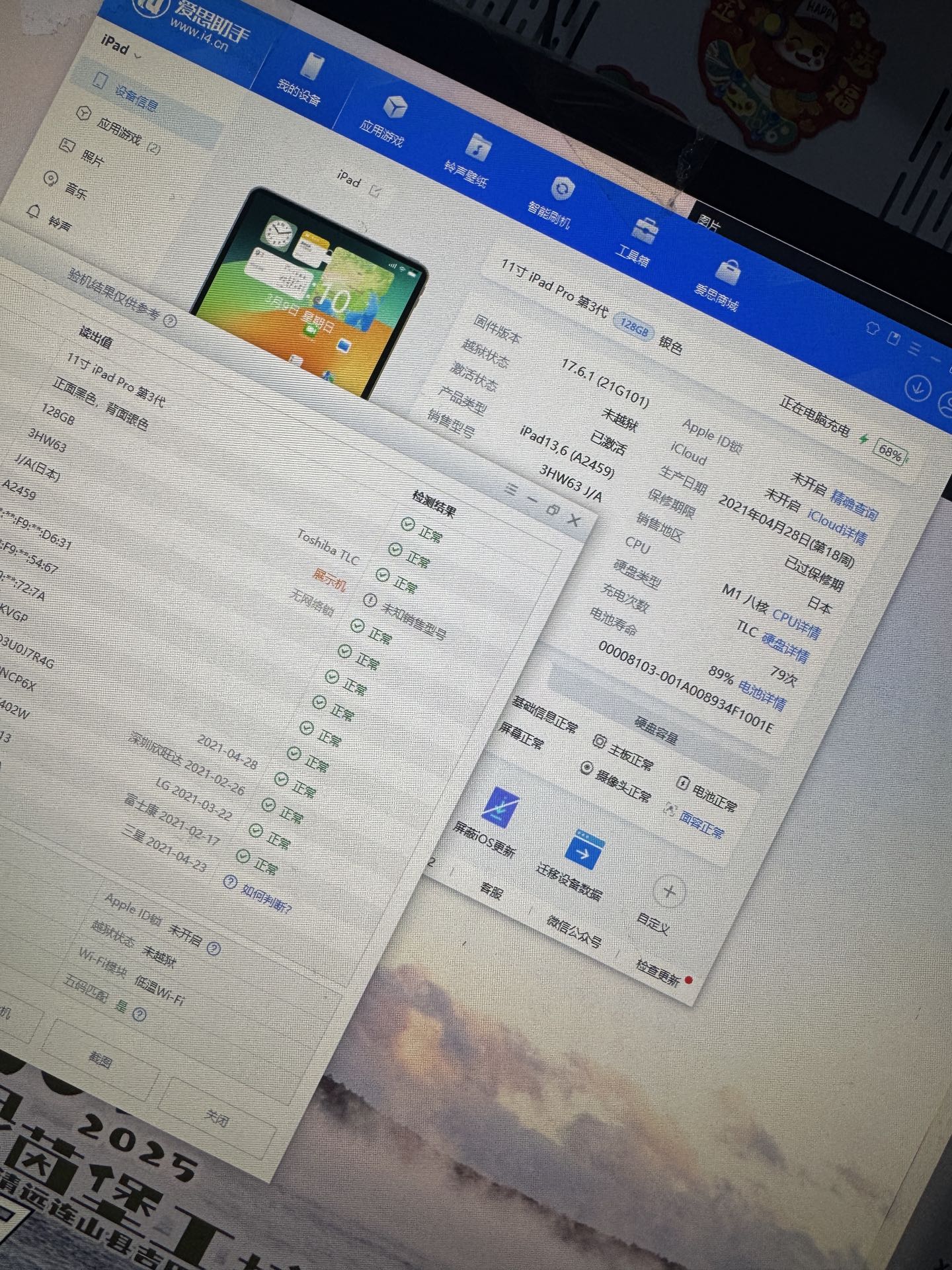
Task: Click the 关闭 button in report window
Action: click(217, 1117)
